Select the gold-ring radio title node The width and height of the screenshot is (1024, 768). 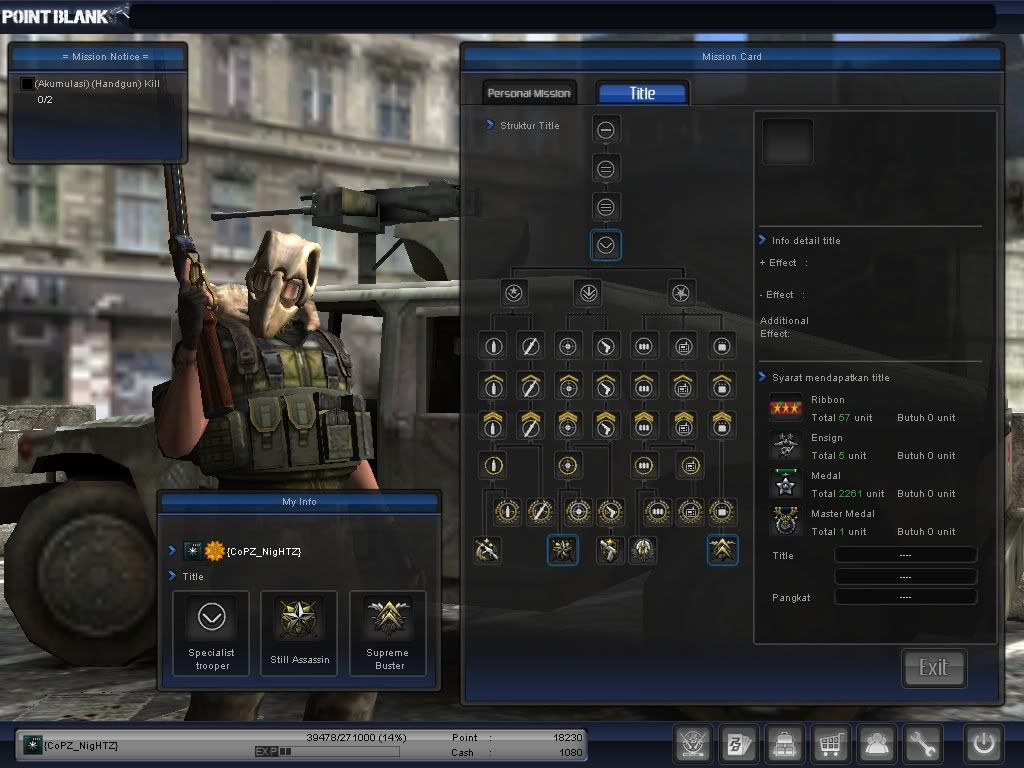[690, 466]
